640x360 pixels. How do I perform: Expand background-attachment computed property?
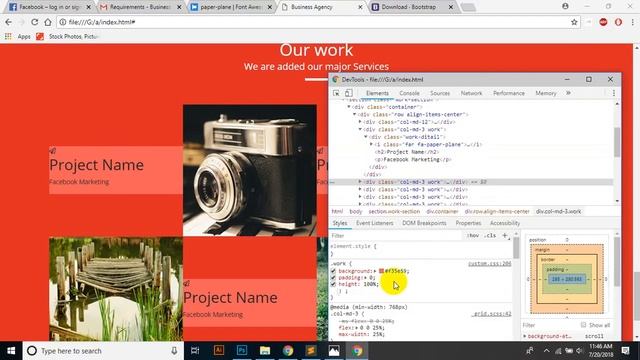point(525,336)
